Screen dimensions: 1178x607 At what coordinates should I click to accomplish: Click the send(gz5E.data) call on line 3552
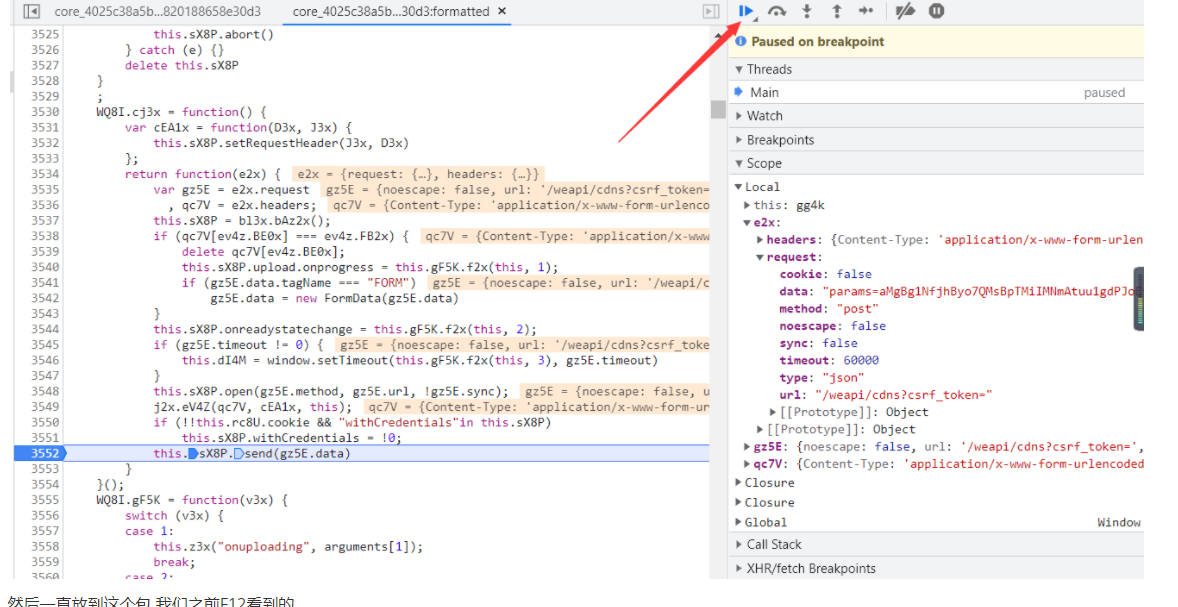[298, 453]
